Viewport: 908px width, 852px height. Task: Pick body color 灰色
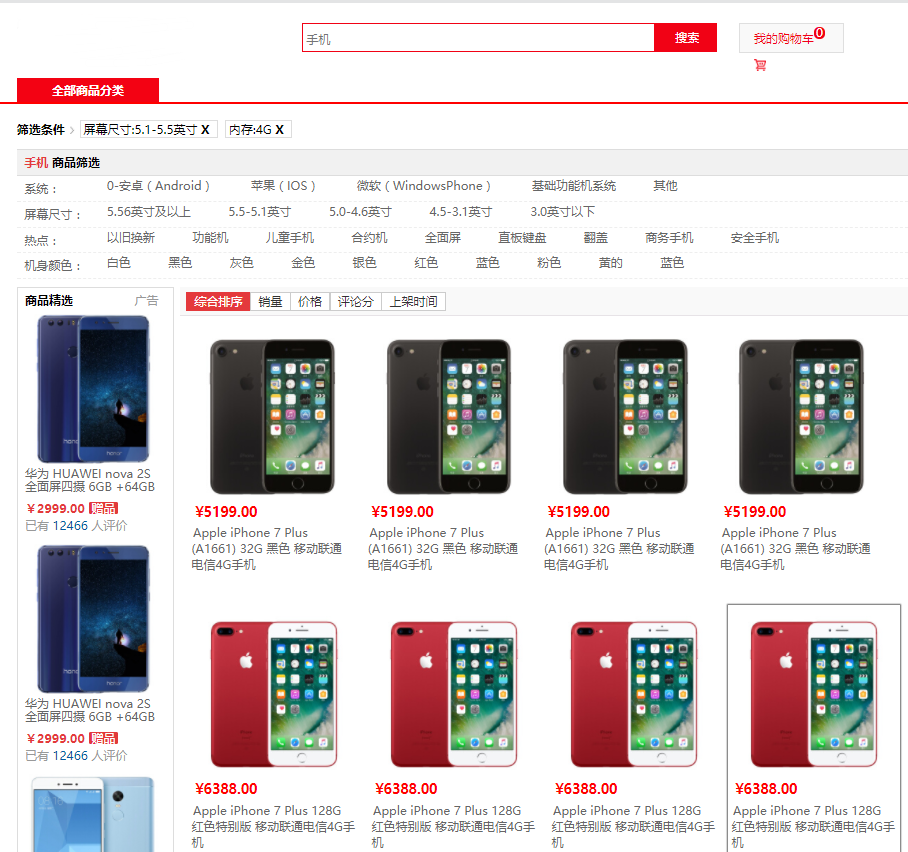pyautogui.click(x=241, y=263)
